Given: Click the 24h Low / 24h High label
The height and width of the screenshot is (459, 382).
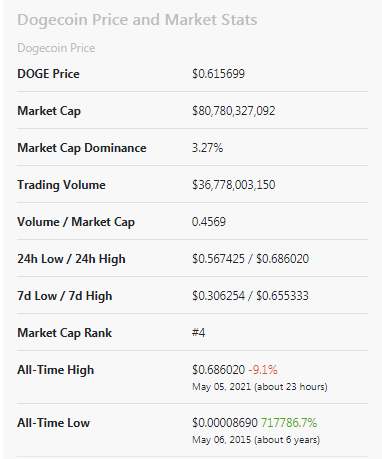Looking at the screenshot, I should coord(71,259).
